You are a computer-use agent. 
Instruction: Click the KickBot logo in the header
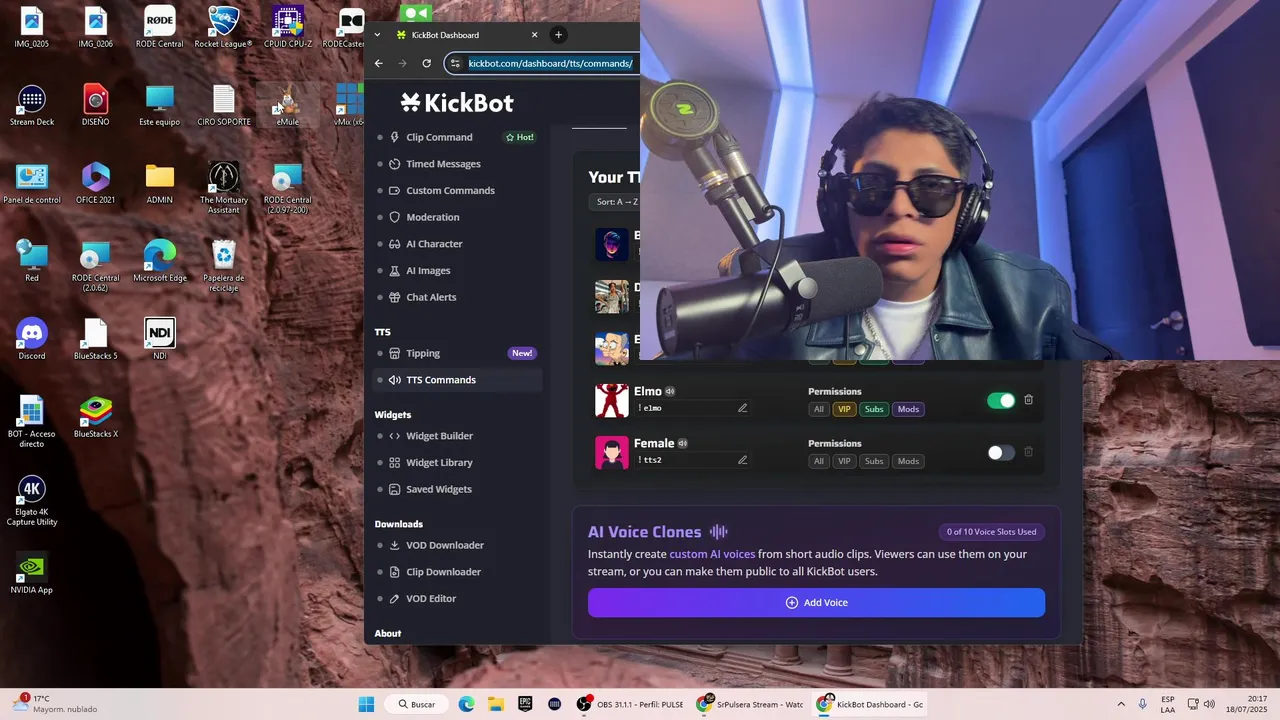point(457,102)
